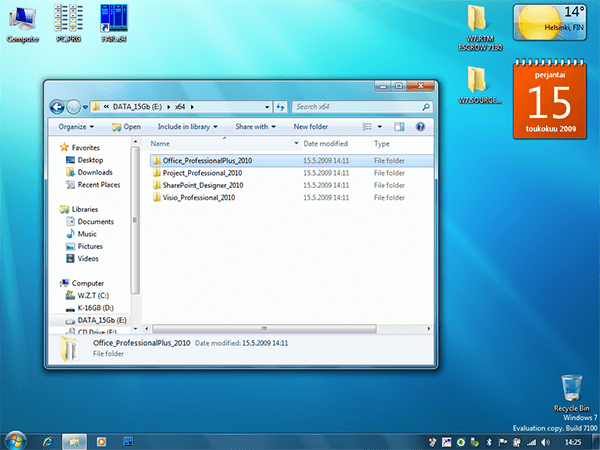Select the PC.PRG desktop shortcut

(x=68, y=24)
